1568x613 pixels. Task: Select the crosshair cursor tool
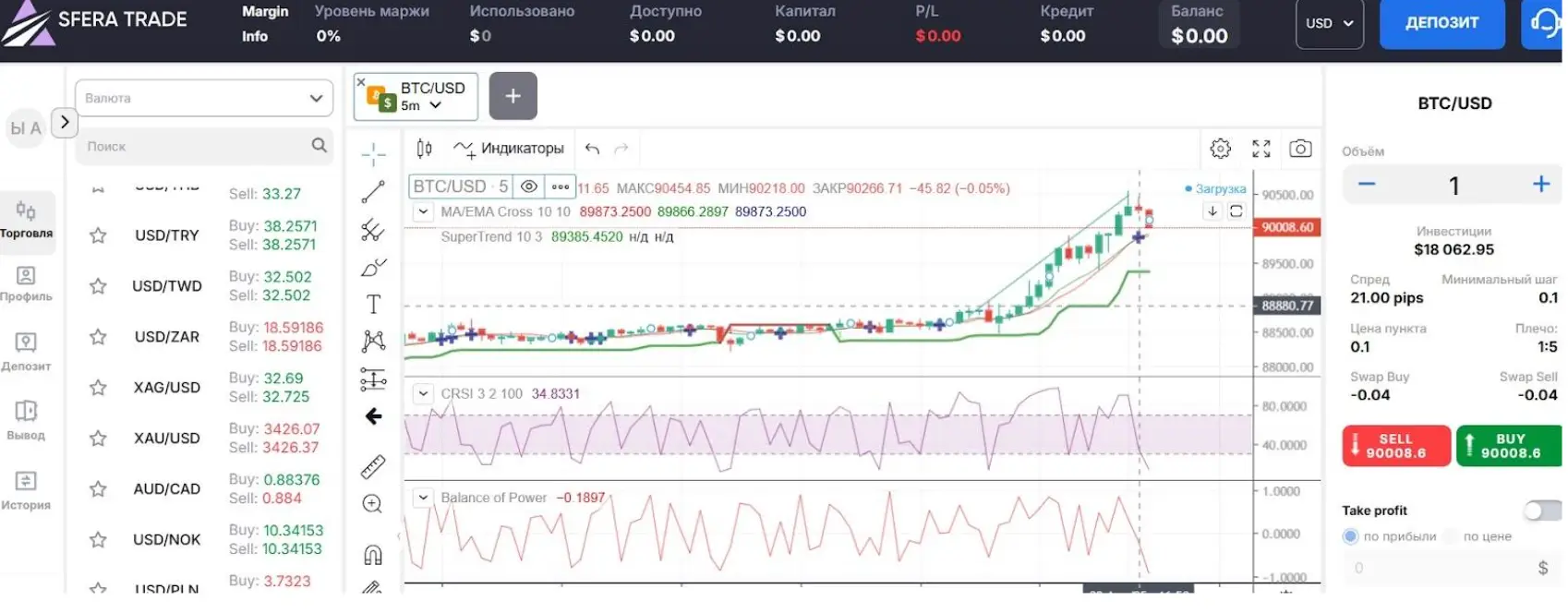[373, 153]
